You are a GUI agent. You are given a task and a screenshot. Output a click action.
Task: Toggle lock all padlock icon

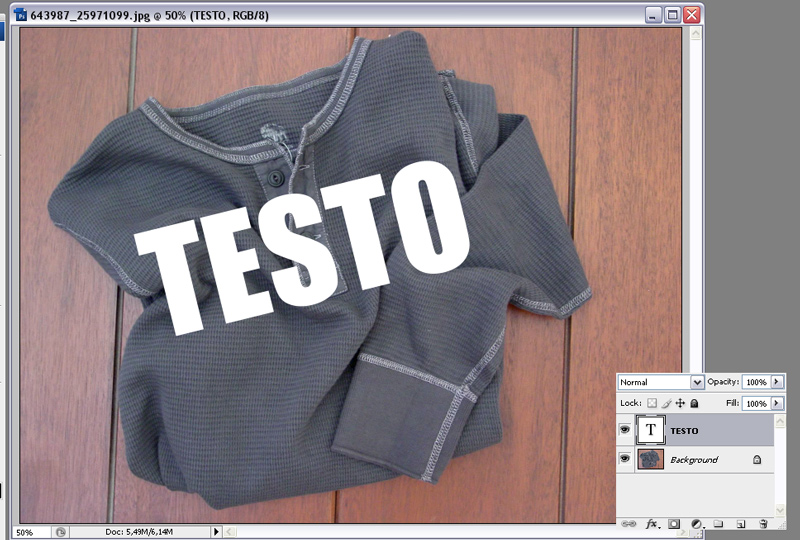[694, 403]
